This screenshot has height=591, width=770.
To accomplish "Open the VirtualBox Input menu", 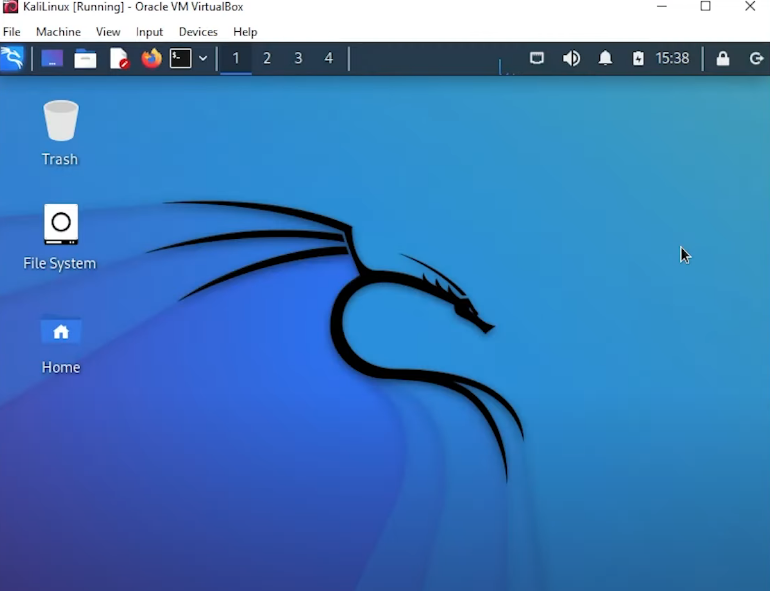I will pos(149,32).
